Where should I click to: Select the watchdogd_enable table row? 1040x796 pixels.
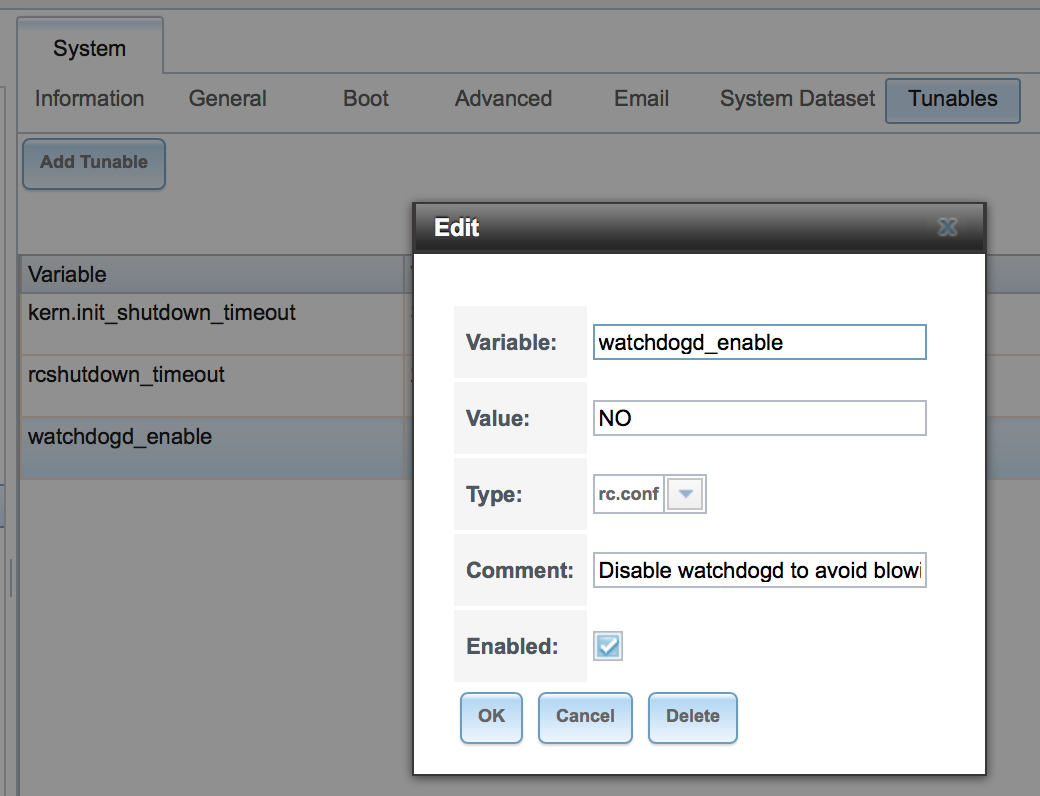pyautogui.click(x=212, y=448)
